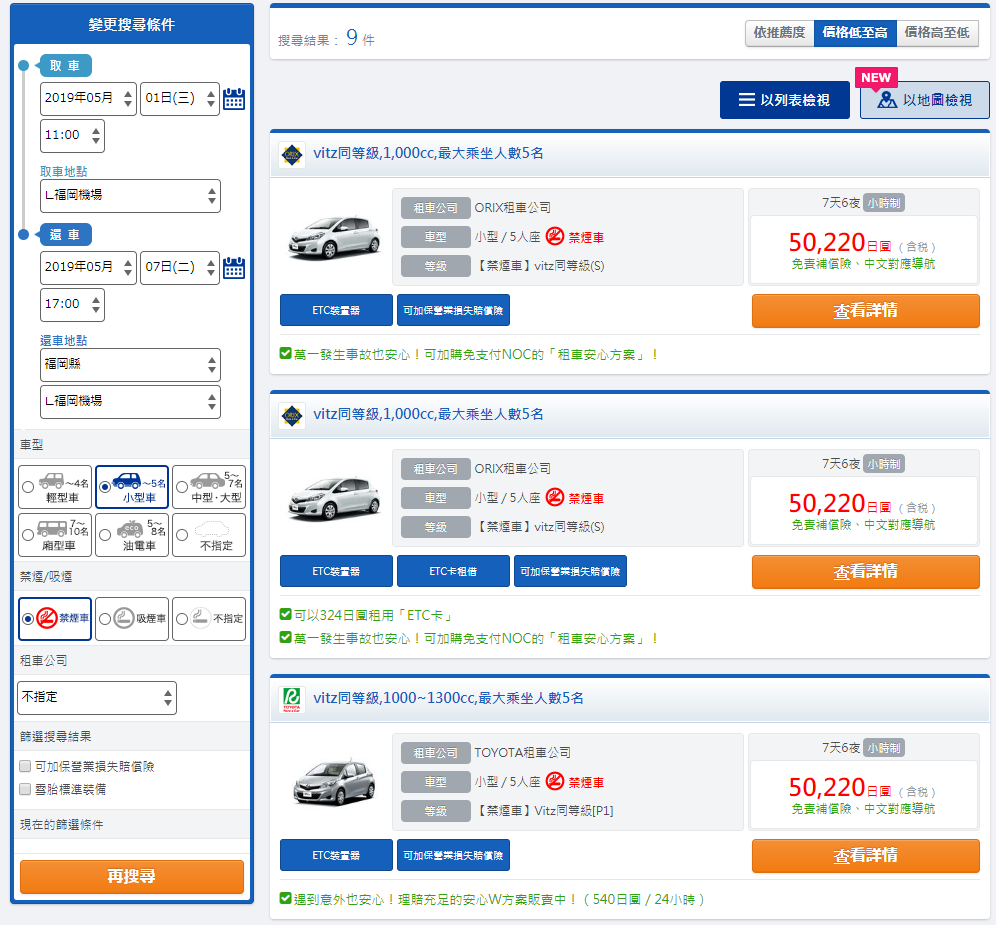Enable the 雪胎標準裝備 filter checkbox
996x925 pixels.
[25, 789]
